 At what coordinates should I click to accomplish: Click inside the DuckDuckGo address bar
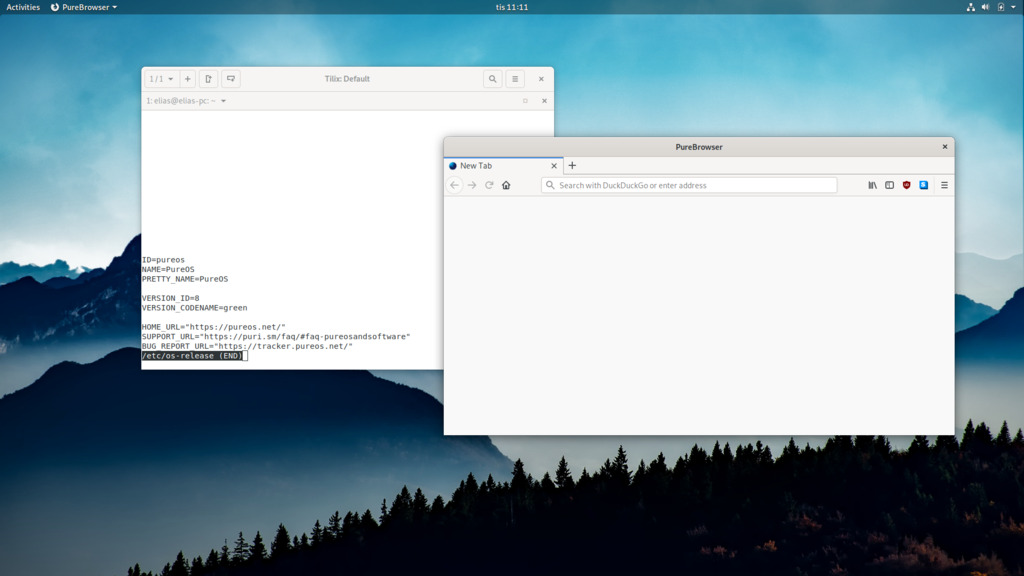click(x=690, y=185)
